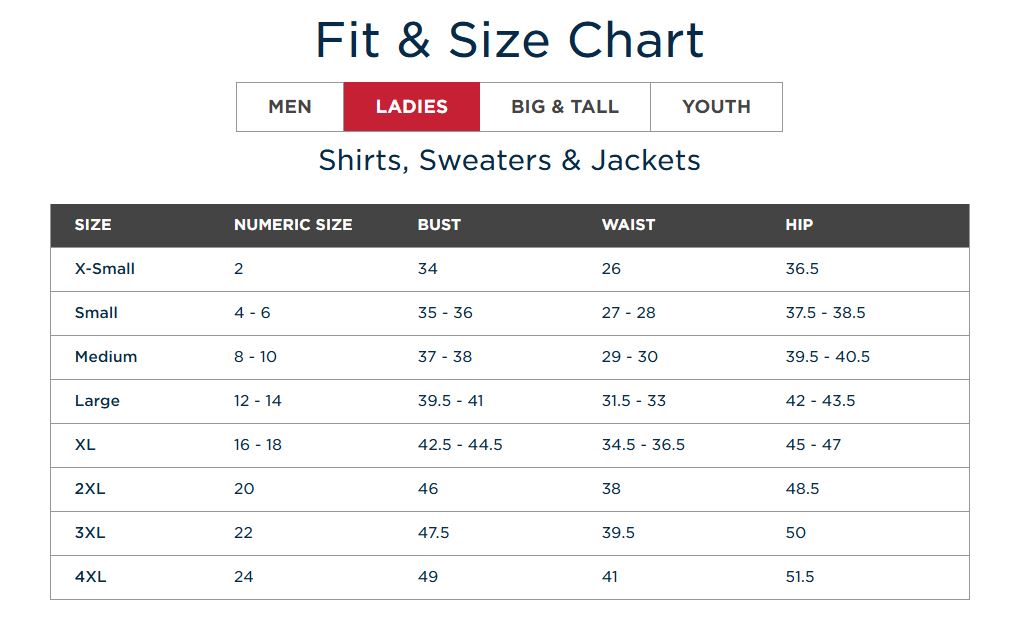
Task: Click the HIP column header
Action: (799, 225)
